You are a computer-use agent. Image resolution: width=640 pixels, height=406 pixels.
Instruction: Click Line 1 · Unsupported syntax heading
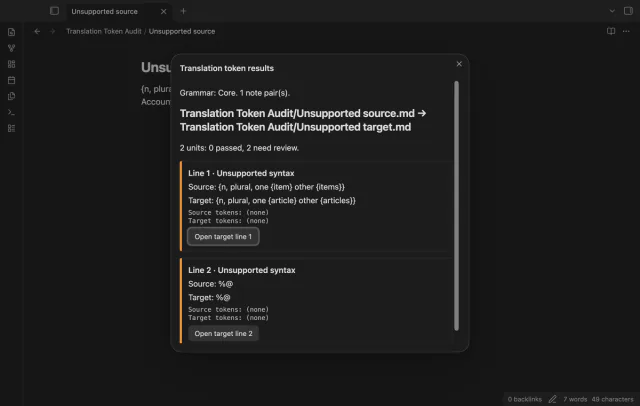coord(241,173)
